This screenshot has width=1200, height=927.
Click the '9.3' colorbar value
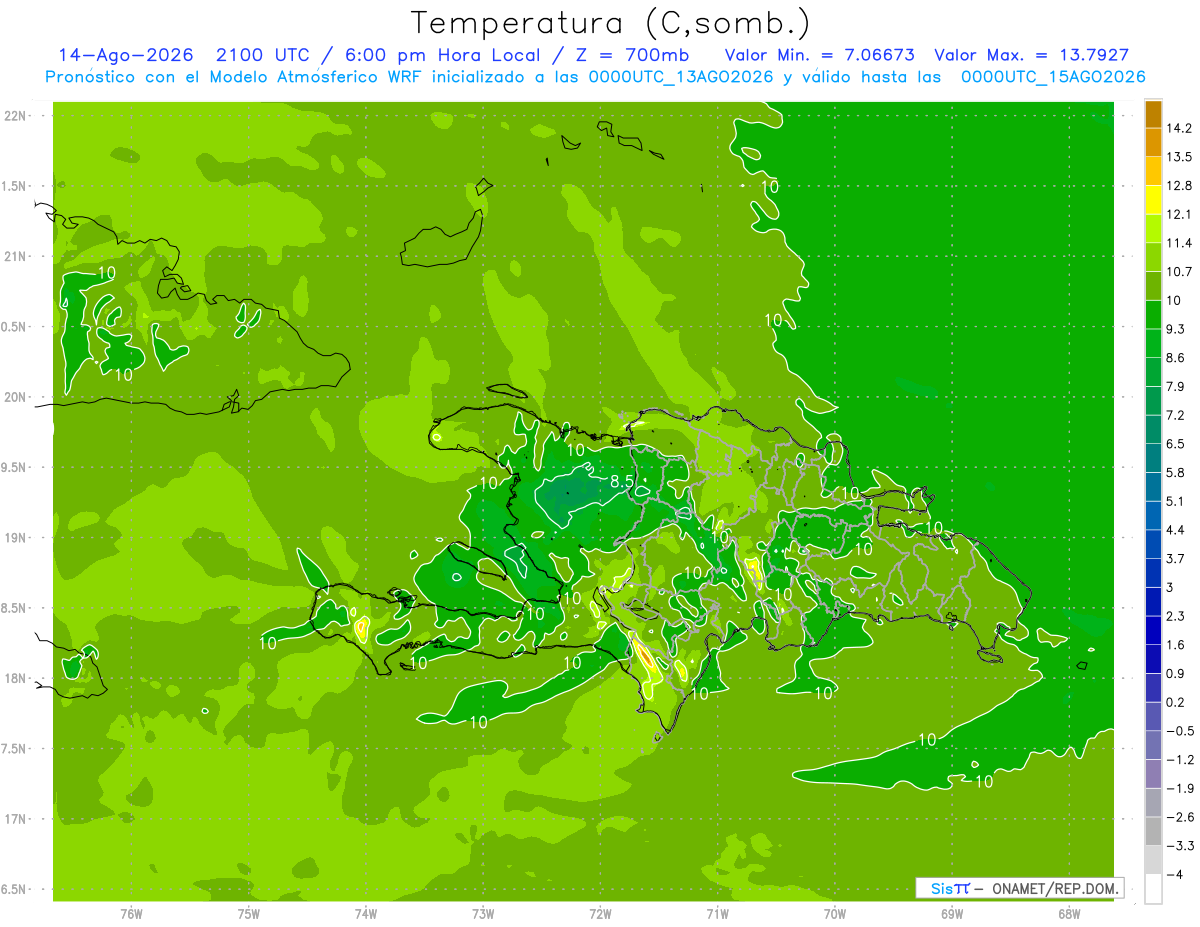click(x=1176, y=328)
